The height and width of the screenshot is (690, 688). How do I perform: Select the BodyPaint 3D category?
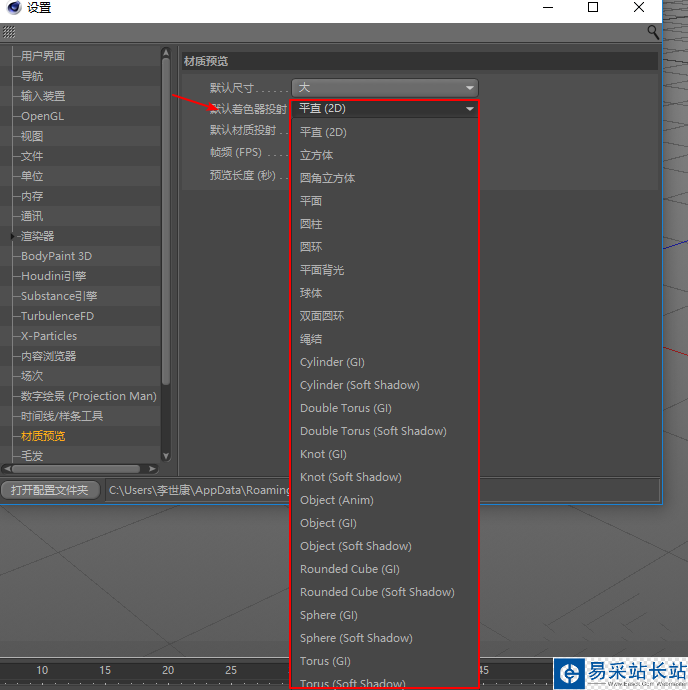click(56, 256)
